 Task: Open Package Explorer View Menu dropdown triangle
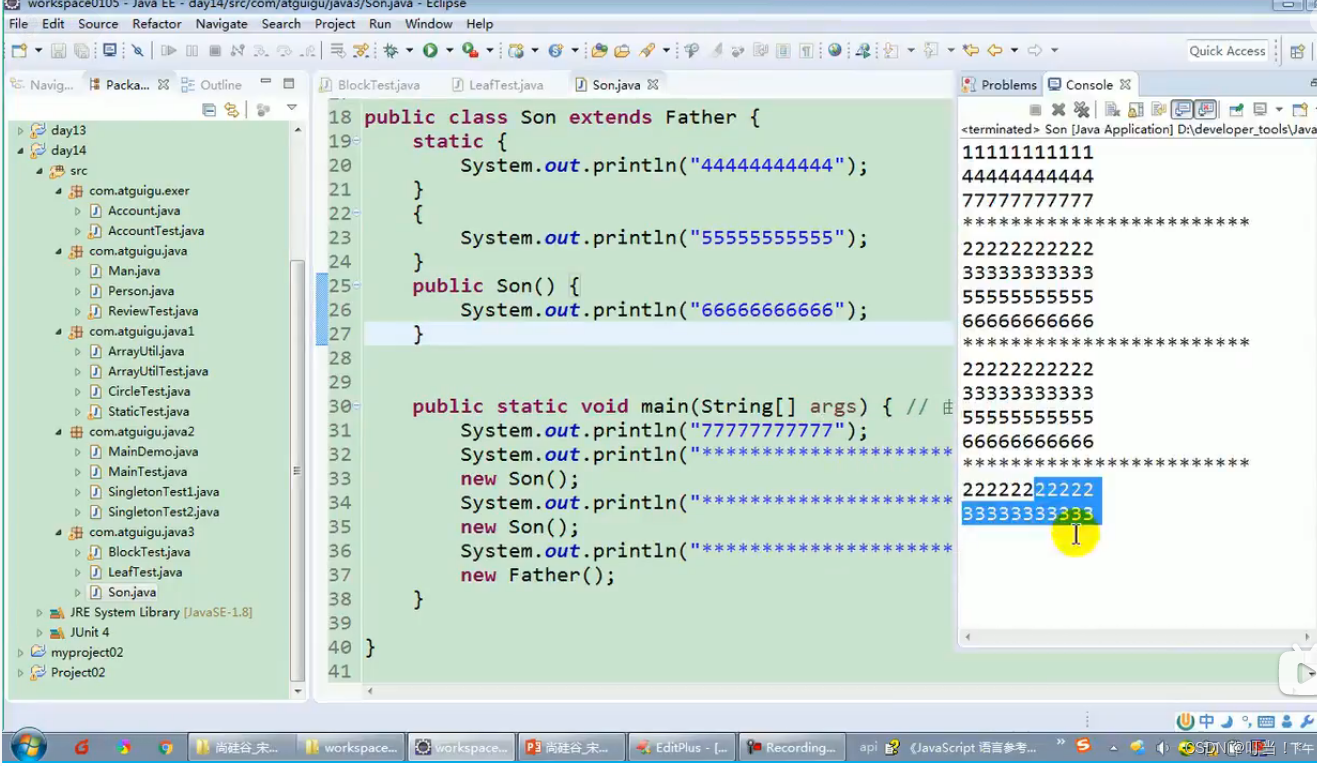[292, 108]
